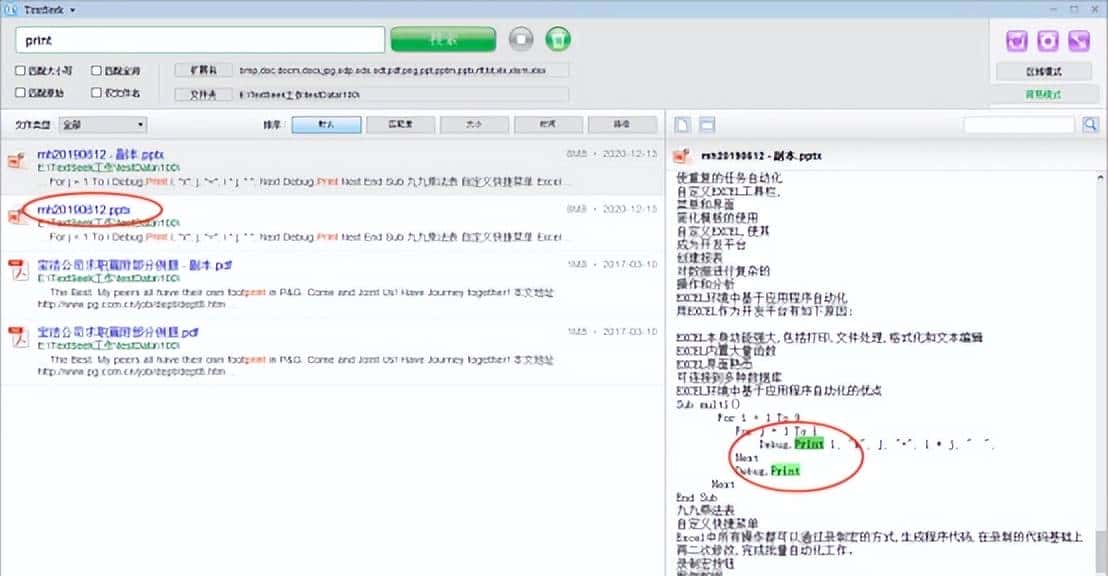The width and height of the screenshot is (1108, 576).
Task: Click the gray round stop-search button
Action: 521,39
